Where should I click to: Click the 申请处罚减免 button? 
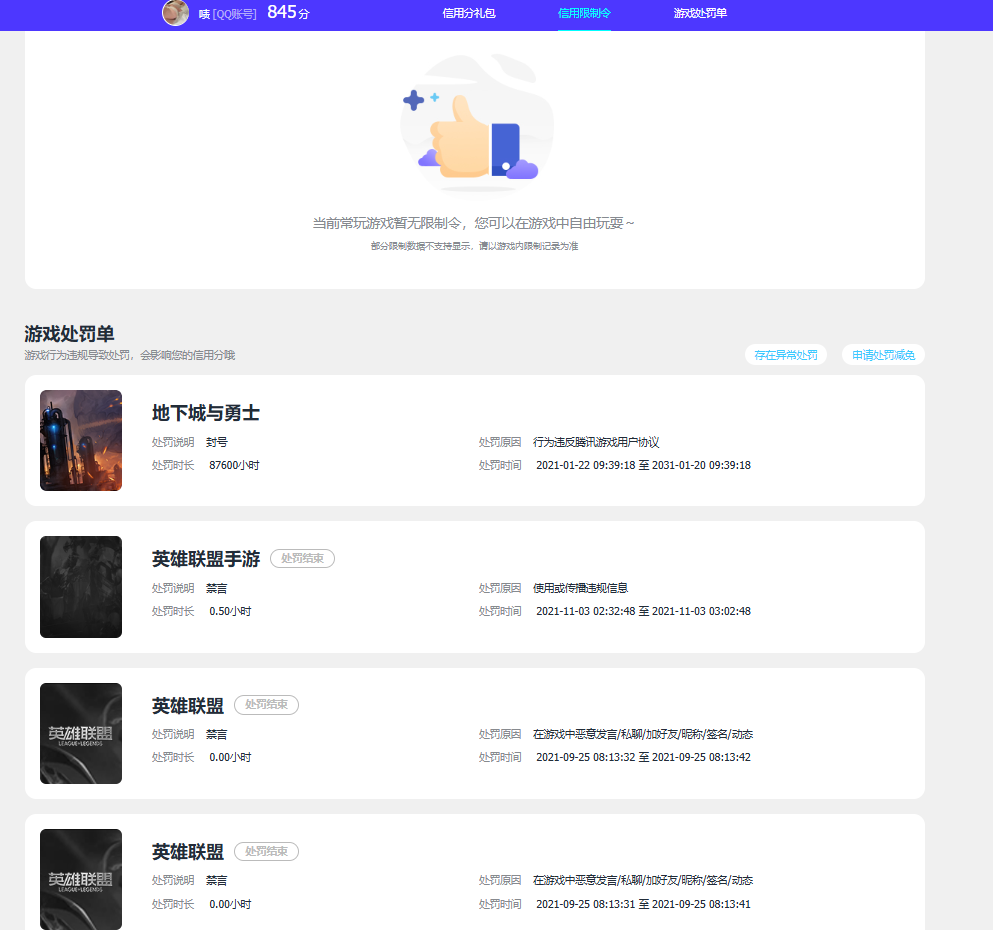coord(883,355)
